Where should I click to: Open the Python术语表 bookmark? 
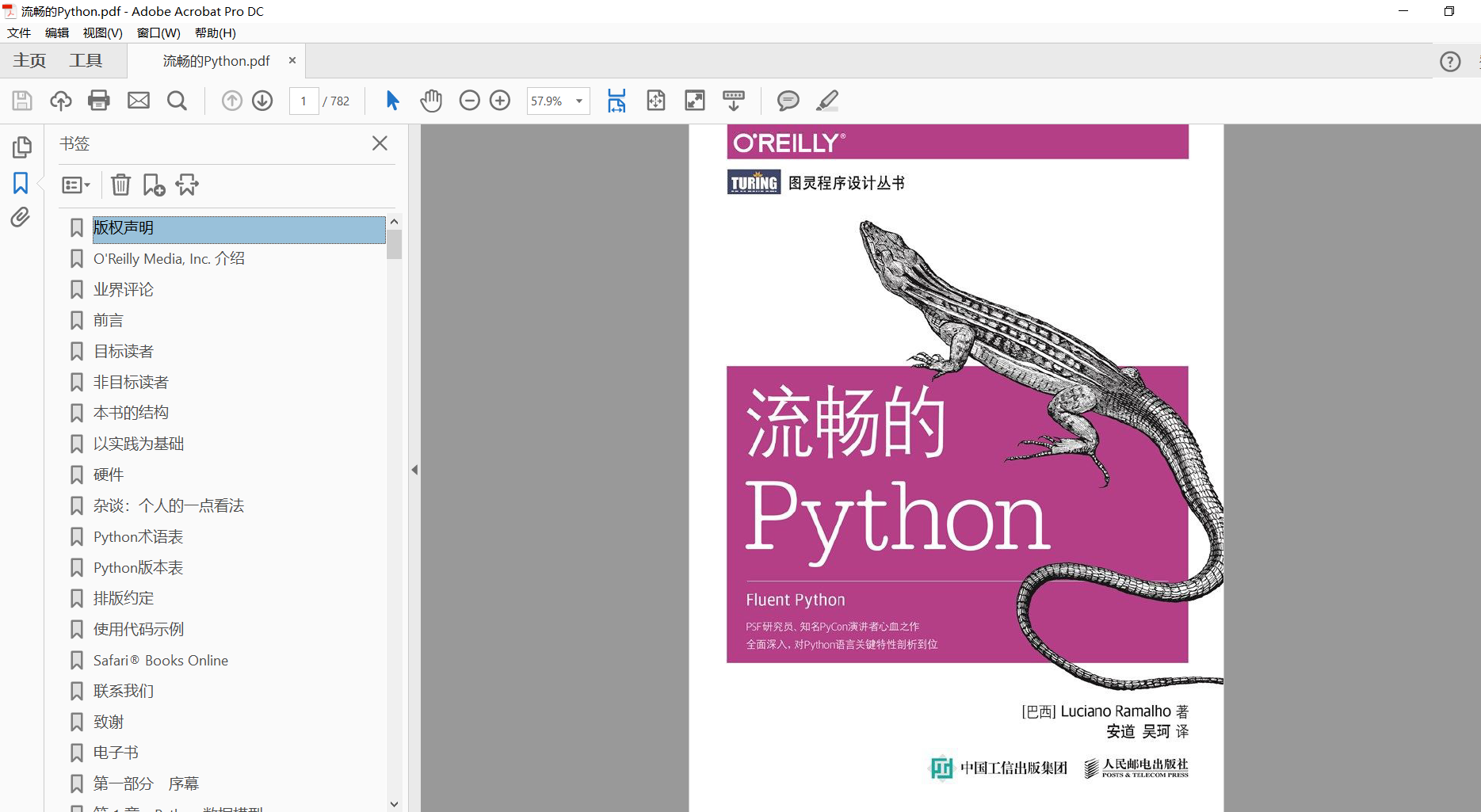point(138,537)
